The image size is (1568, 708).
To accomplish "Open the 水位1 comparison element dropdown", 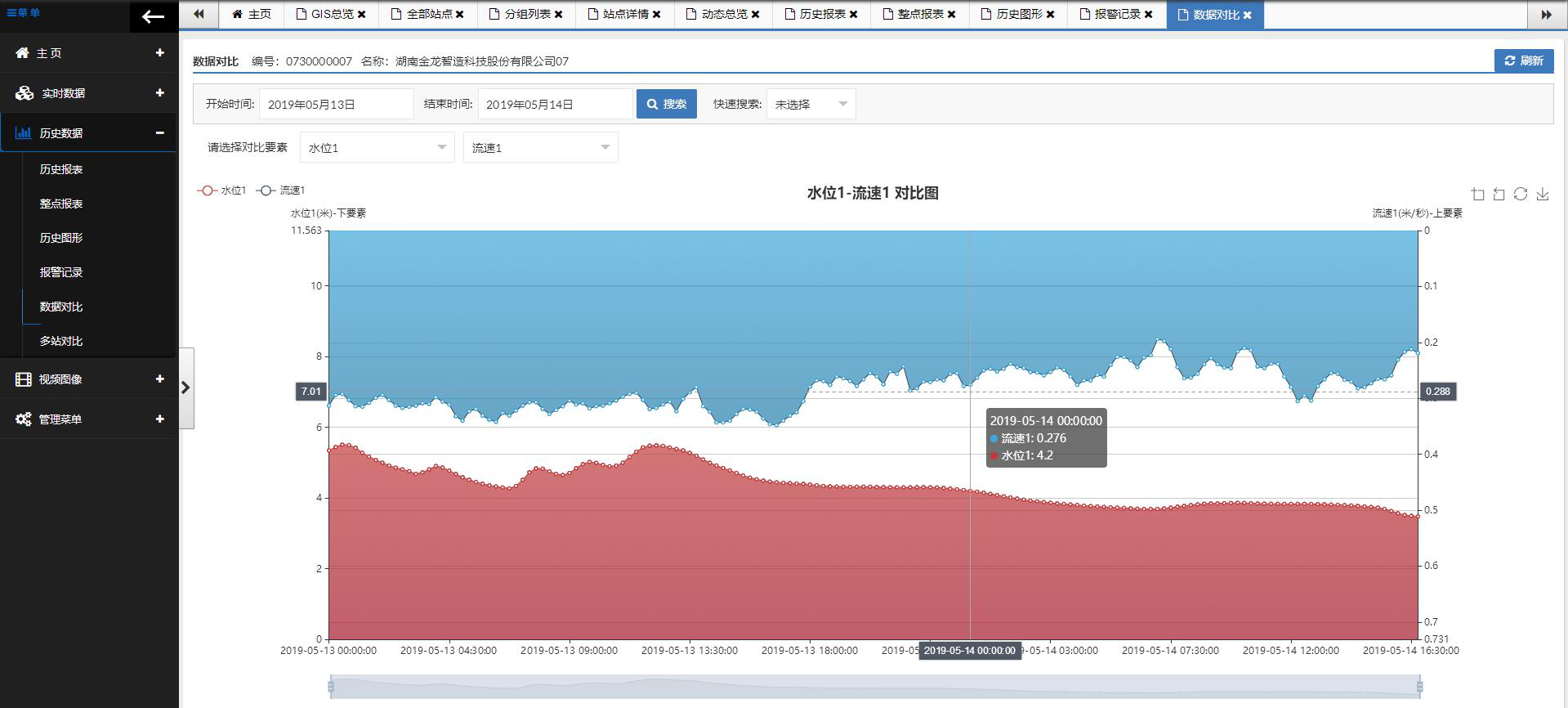I will [x=377, y=148].
